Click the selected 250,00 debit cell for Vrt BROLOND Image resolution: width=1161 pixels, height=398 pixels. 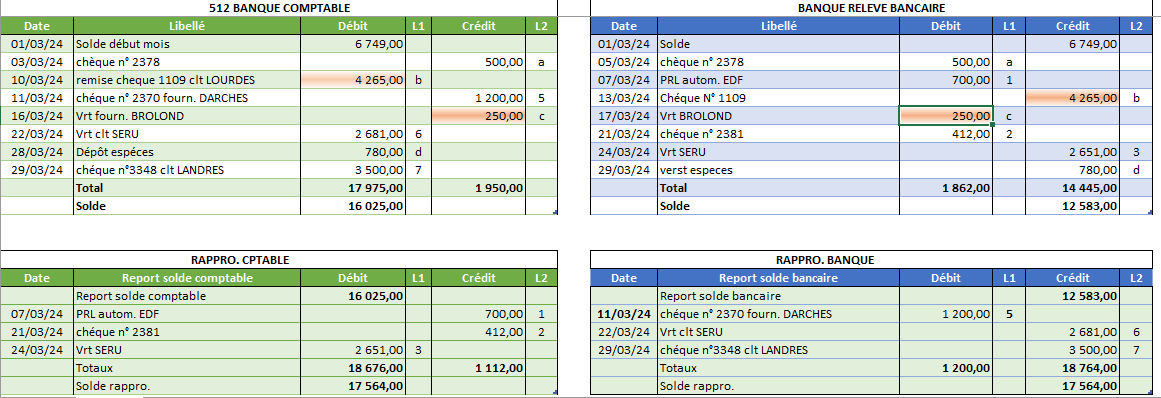pos(946,116)
